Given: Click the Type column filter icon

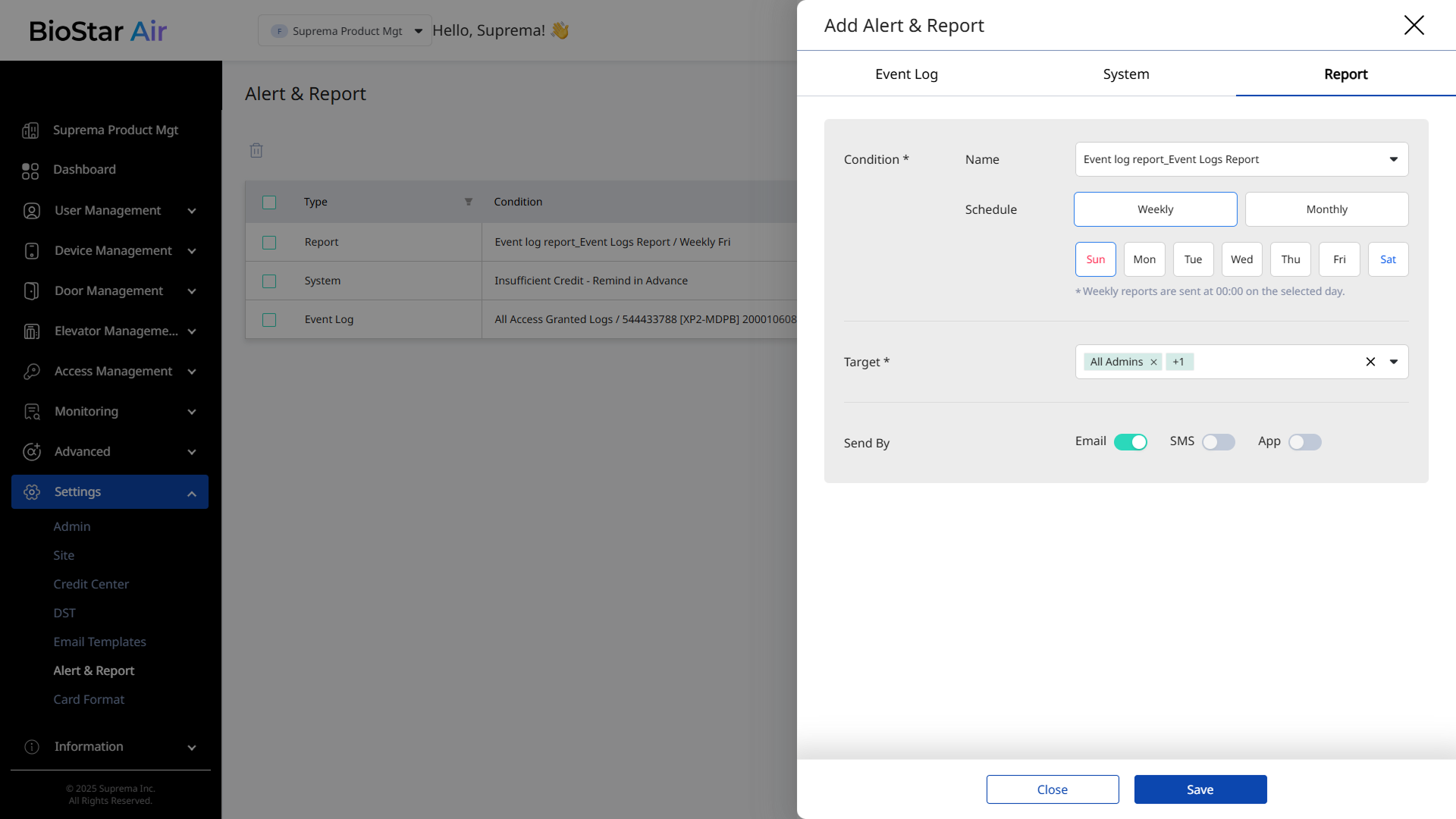Looking at the screenshot, I should 468,202.
